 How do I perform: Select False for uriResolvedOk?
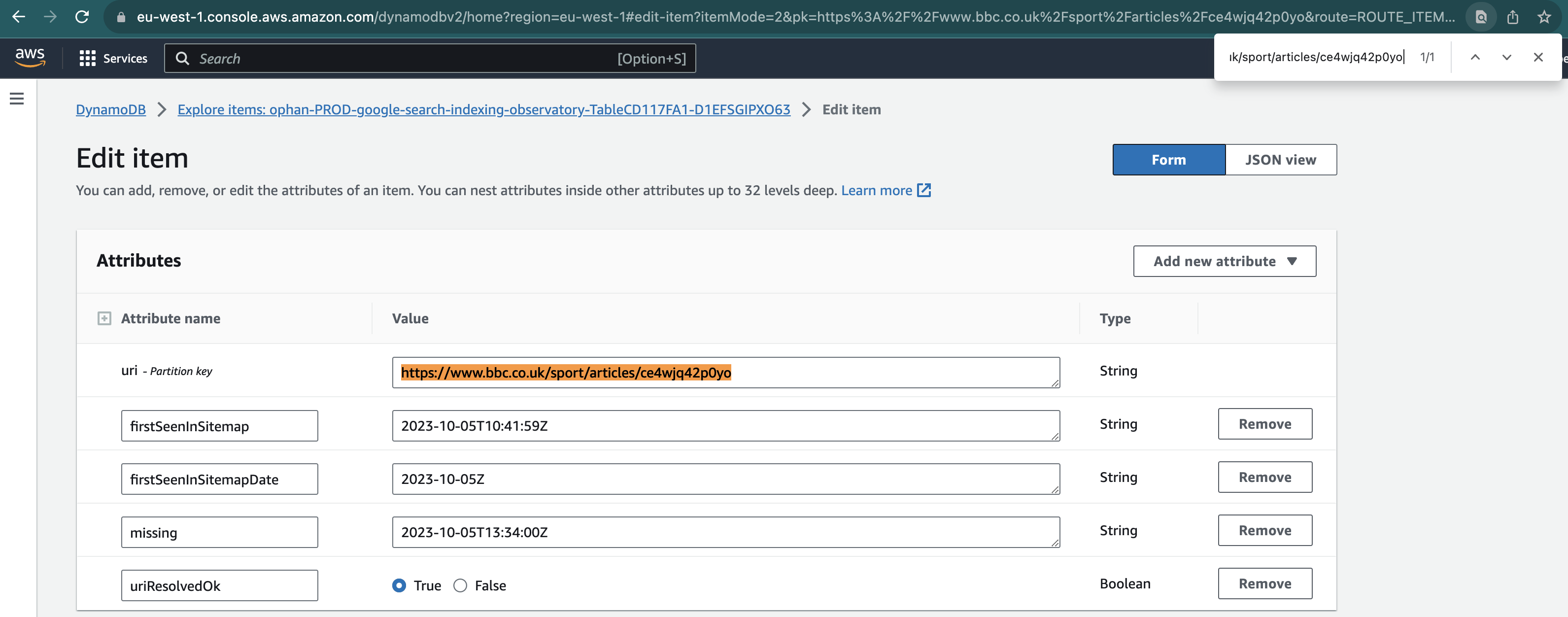[461, 585]
